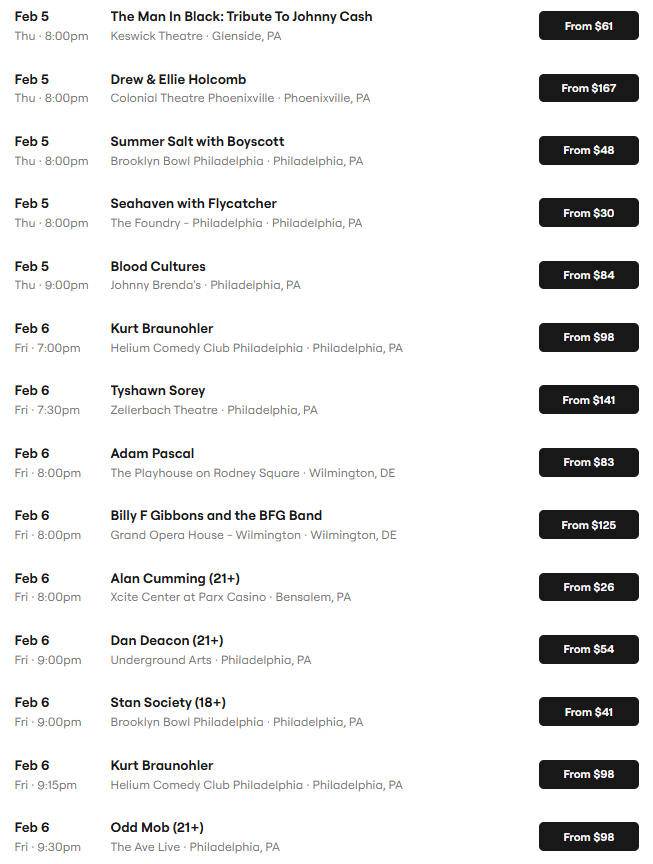653x864 pixels.
Task: Select the Summer Salt with Boyscott event
Action: click(197, 142)
